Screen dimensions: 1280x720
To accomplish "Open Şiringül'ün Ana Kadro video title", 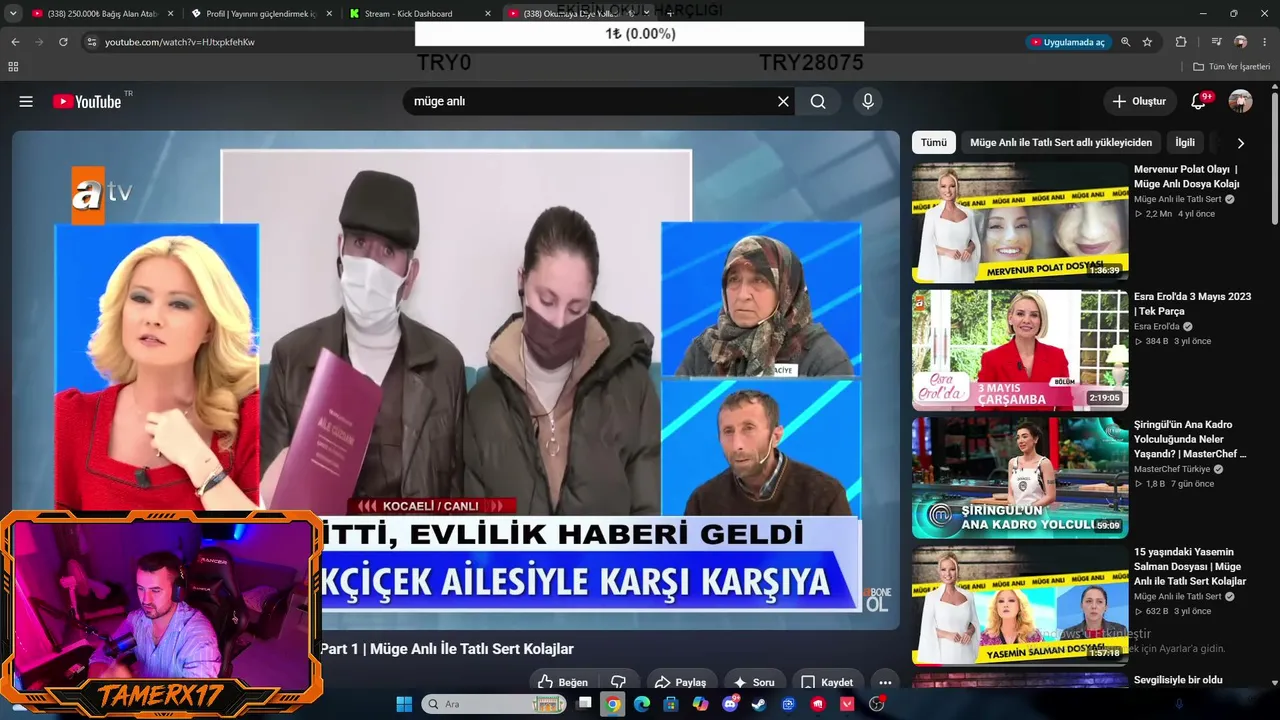I will [x=1190, y=439].
